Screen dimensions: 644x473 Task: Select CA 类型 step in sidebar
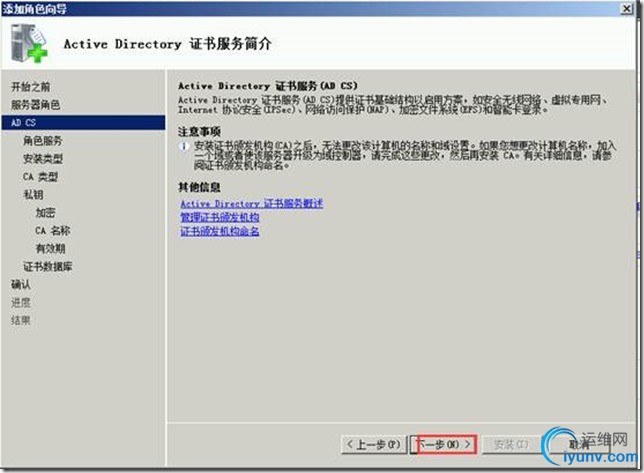point(40,177)
